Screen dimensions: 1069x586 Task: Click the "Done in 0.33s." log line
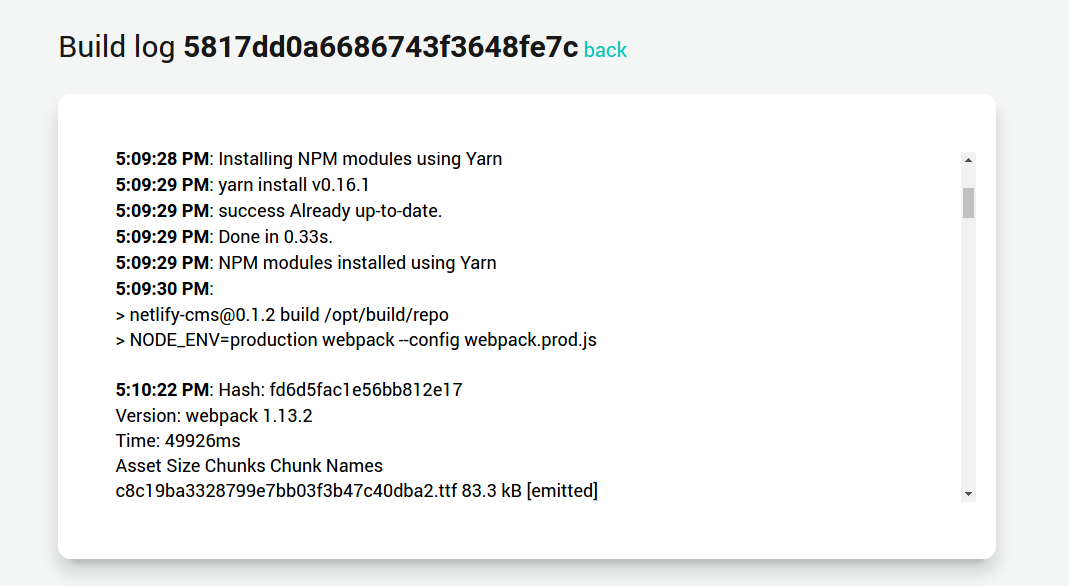point(275,237)
